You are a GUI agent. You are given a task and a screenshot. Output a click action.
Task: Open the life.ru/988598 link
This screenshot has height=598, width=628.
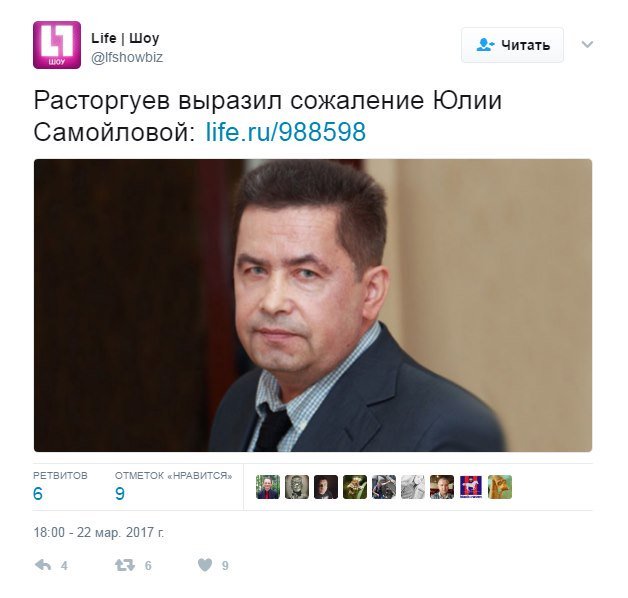pos(286,132)
